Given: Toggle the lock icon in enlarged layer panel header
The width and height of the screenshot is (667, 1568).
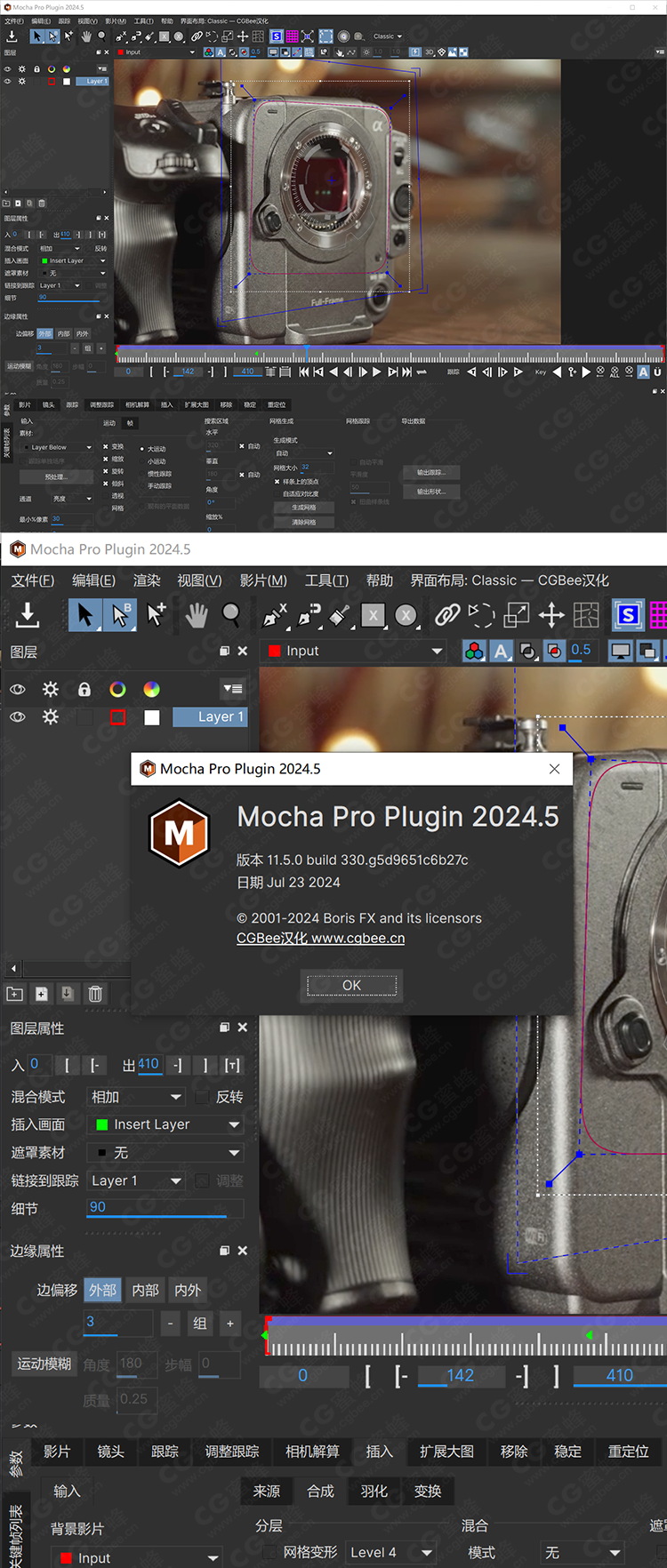Looking at the screenshot, I should [84, 689].
